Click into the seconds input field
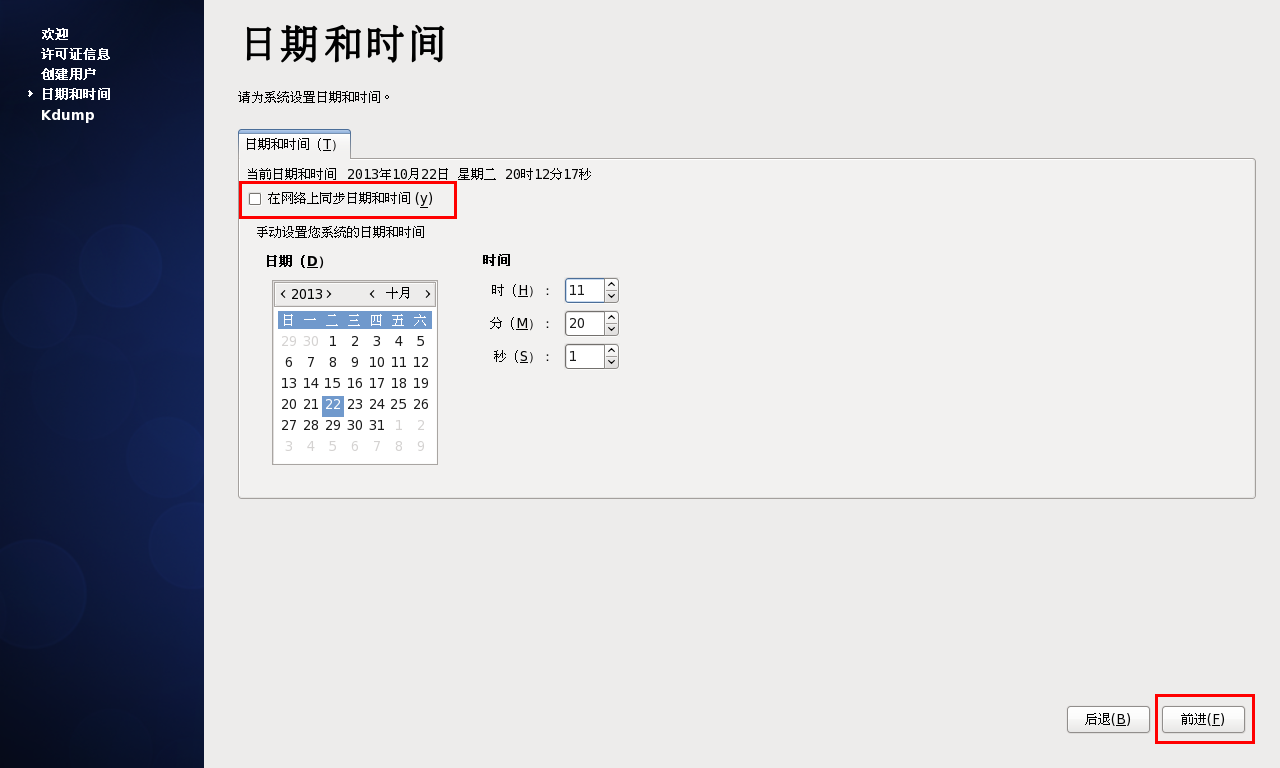Screen dimensions: 1280x768 (585, 356)
